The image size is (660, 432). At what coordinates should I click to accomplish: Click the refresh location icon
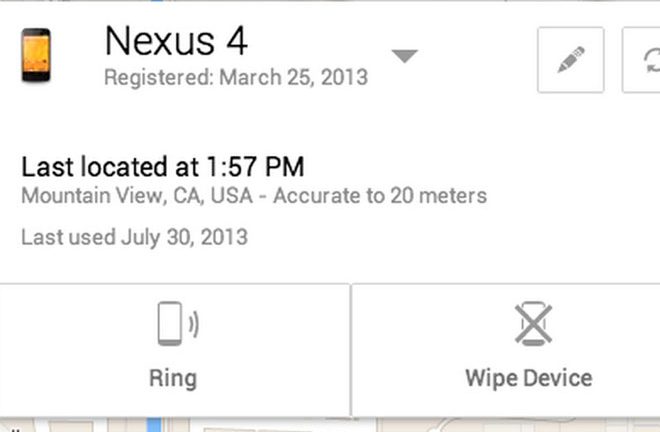coord(641,60)
